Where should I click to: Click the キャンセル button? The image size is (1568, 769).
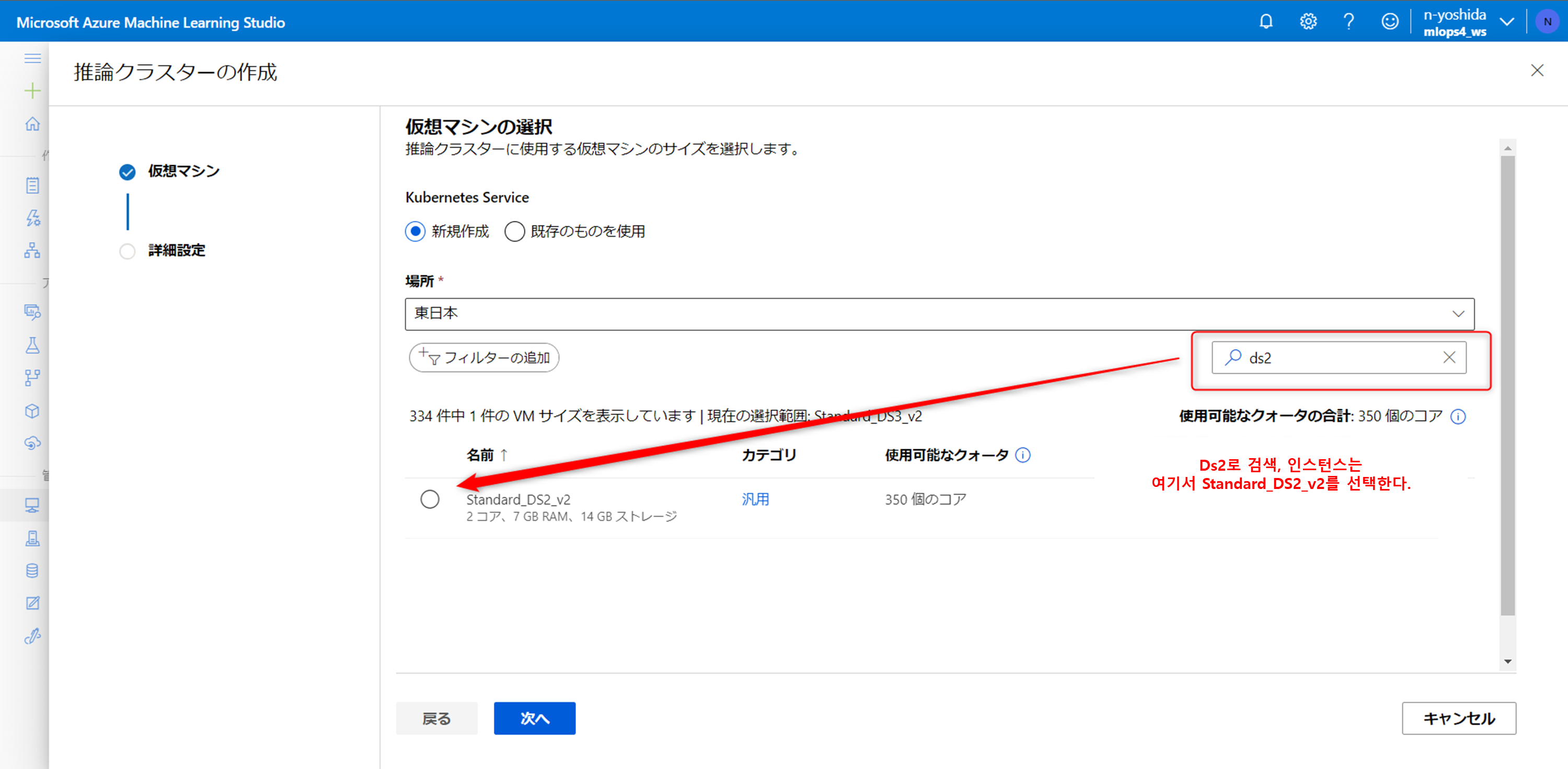tap(1458, 718)
